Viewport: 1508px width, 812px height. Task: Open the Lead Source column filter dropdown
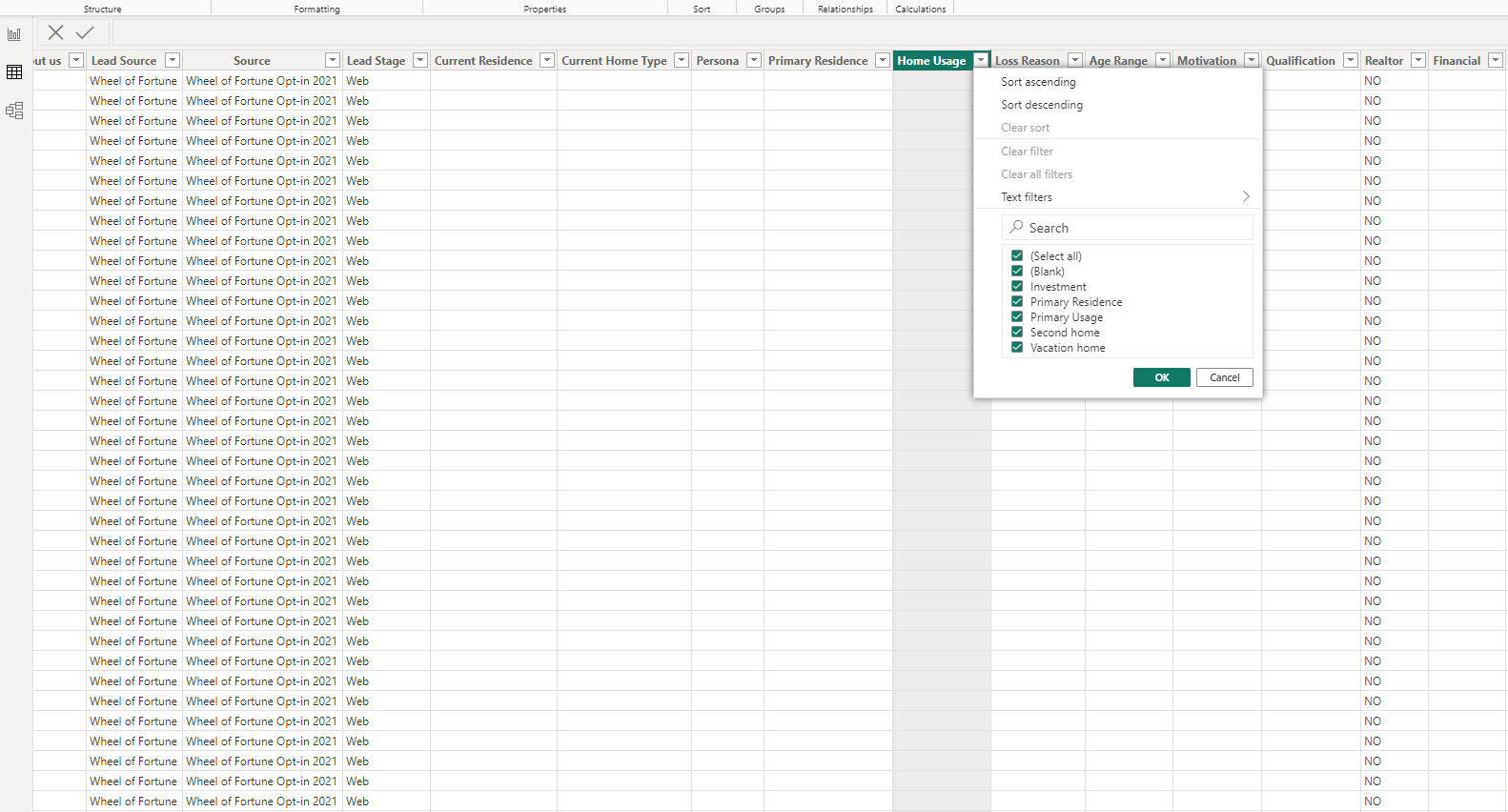[x=173, y=60]
